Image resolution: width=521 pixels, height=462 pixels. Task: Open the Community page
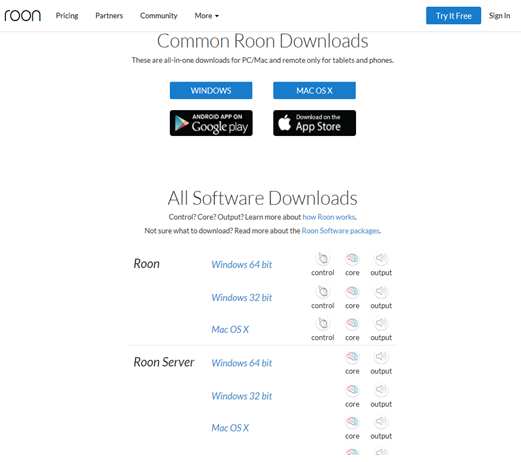point(159,16)
